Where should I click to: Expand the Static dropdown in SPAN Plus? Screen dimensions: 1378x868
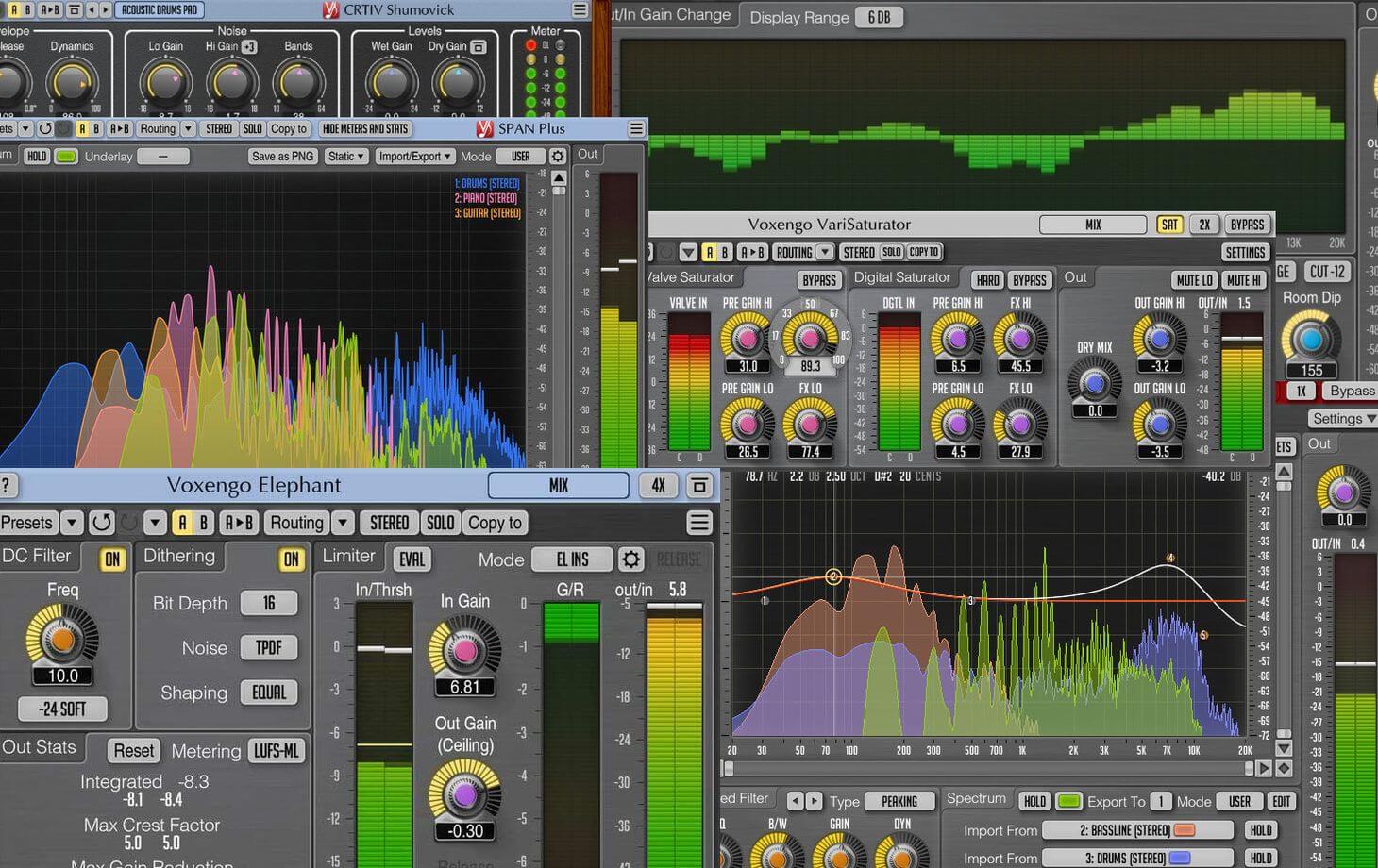(345, 157)
